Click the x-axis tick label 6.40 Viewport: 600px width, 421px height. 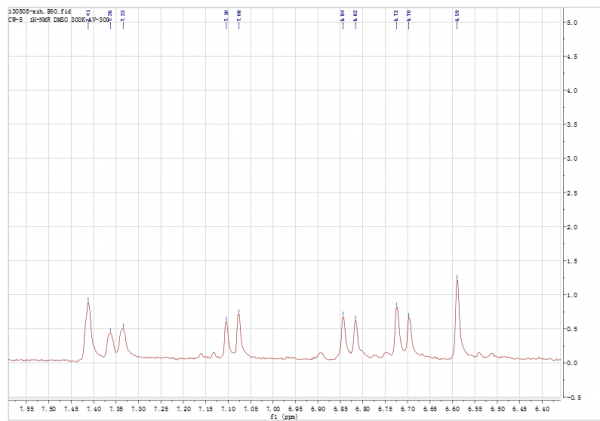tap(542, 409)
